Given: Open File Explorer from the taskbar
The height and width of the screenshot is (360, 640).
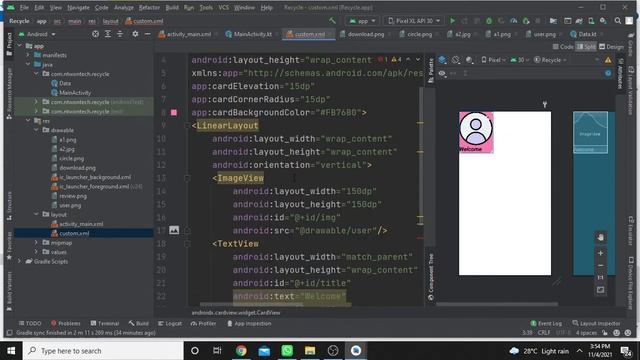Looking at the screenshot, I should point(310,351).
